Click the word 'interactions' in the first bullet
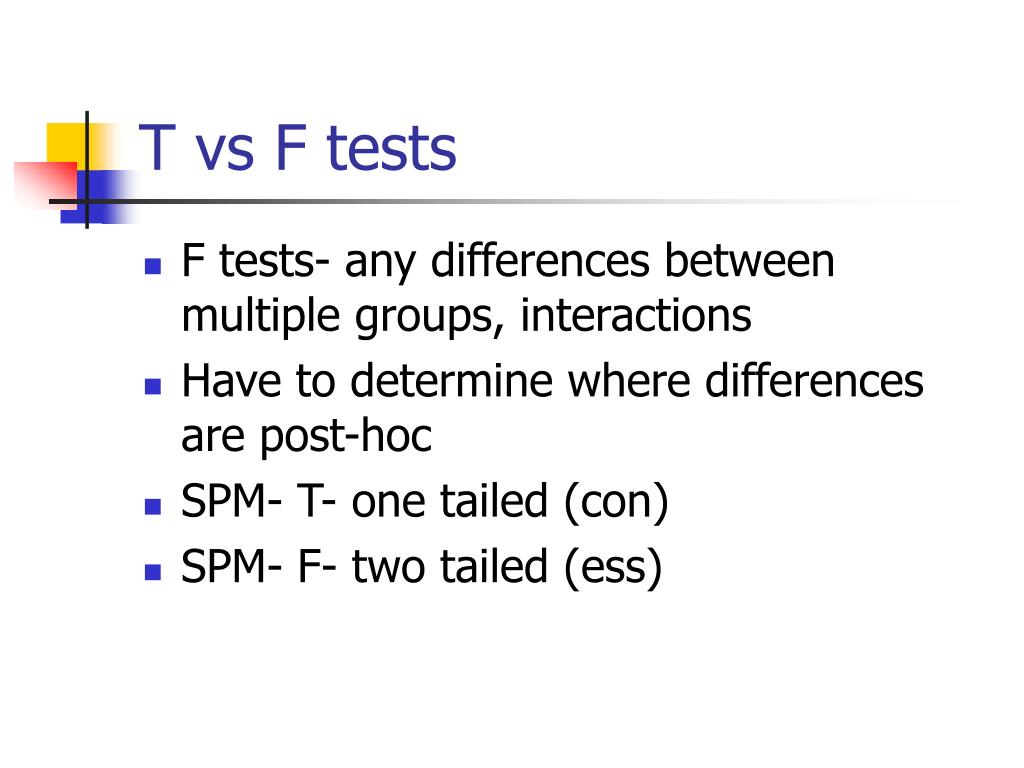 636,315
